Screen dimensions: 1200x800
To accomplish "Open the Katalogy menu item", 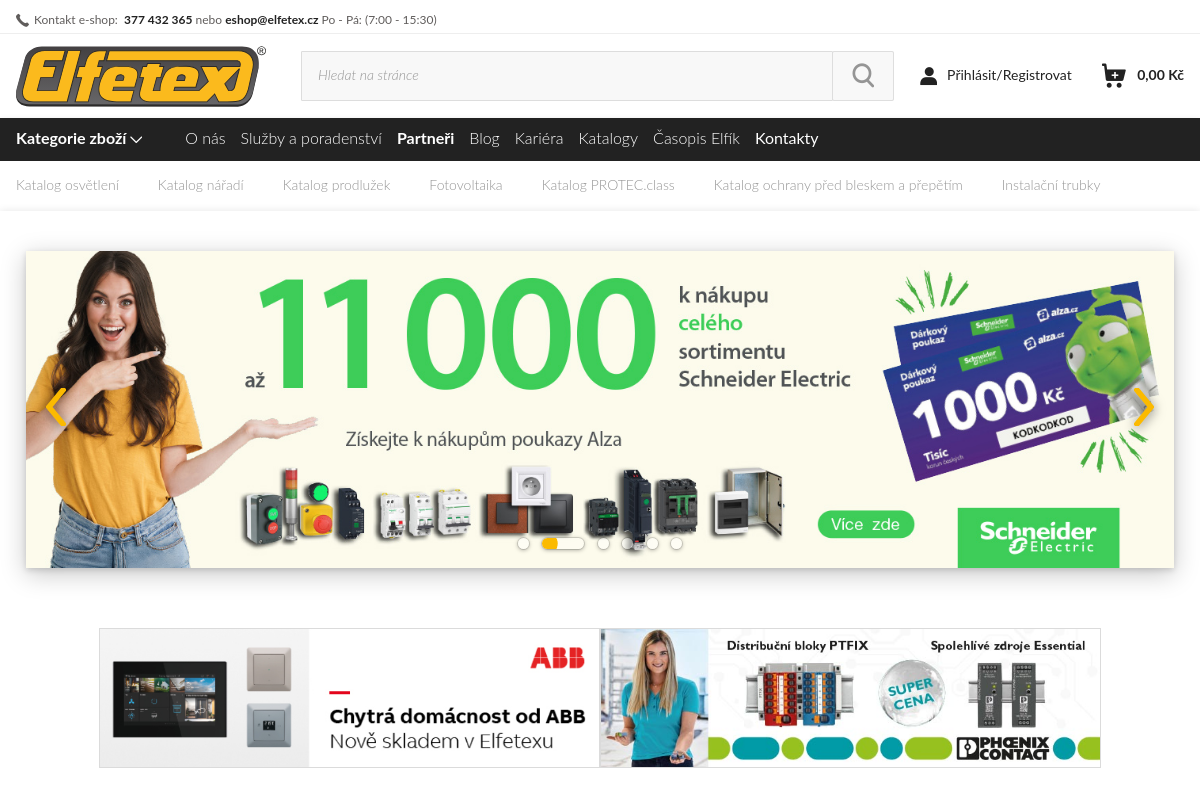I will (x=608, y=139).
